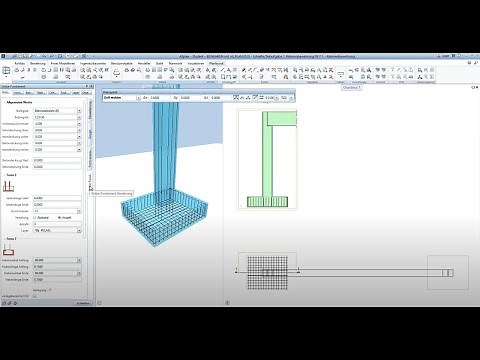Click the first icon at palette bottom left

4,303
